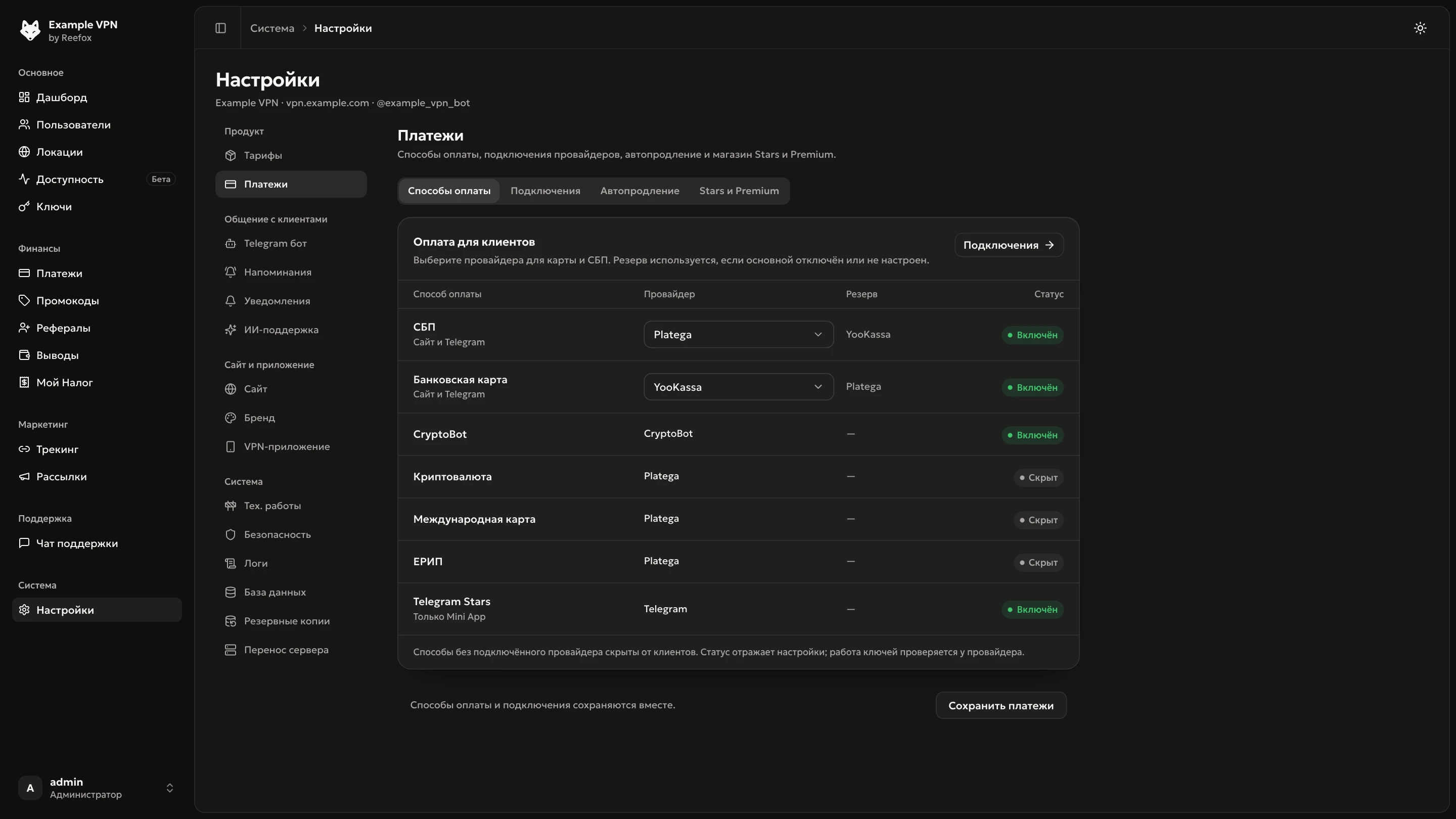
Task: Click the Включён status of СБП
Action: [1032, 335]
